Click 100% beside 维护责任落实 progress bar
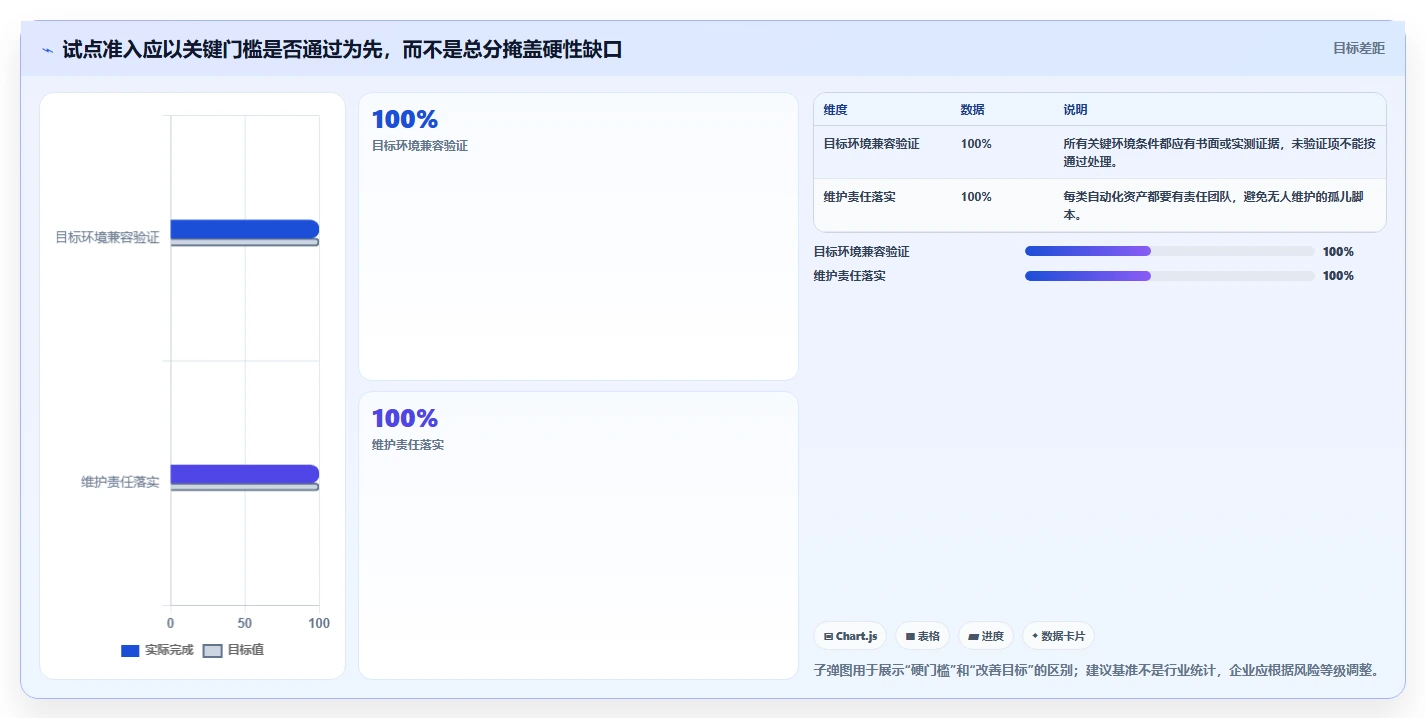The width and height of the screenshot is (1426, 718). click(1338, 276)
